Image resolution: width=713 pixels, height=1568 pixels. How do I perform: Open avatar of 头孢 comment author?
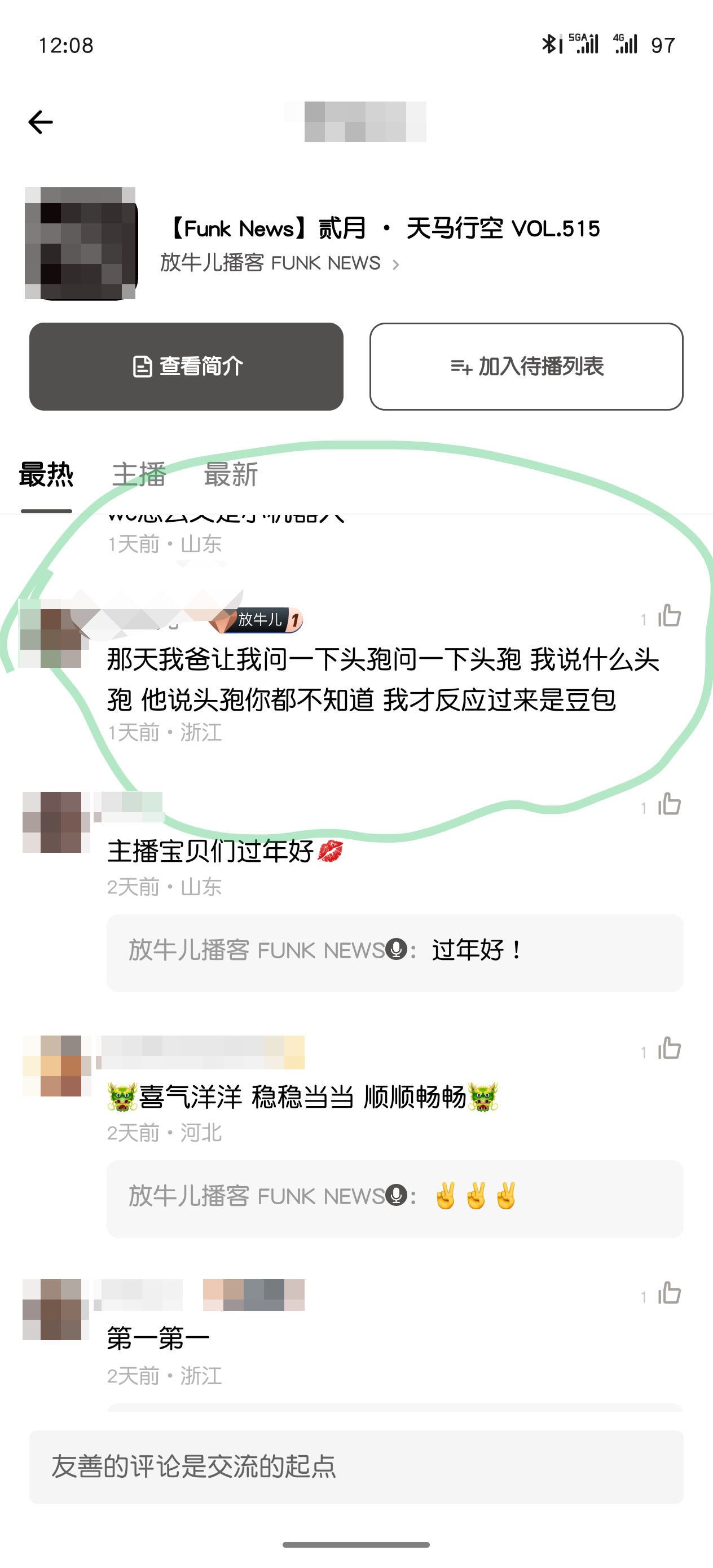pos(51,637)
